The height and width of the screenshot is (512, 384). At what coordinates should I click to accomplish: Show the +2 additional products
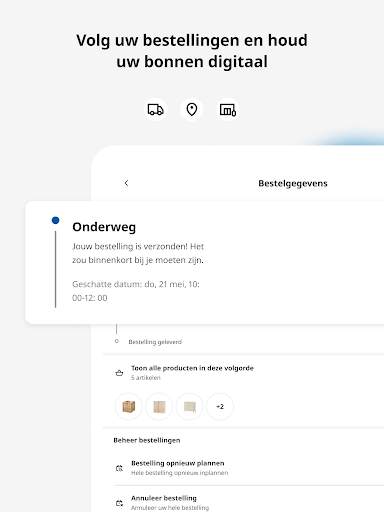tap(220, 406)
